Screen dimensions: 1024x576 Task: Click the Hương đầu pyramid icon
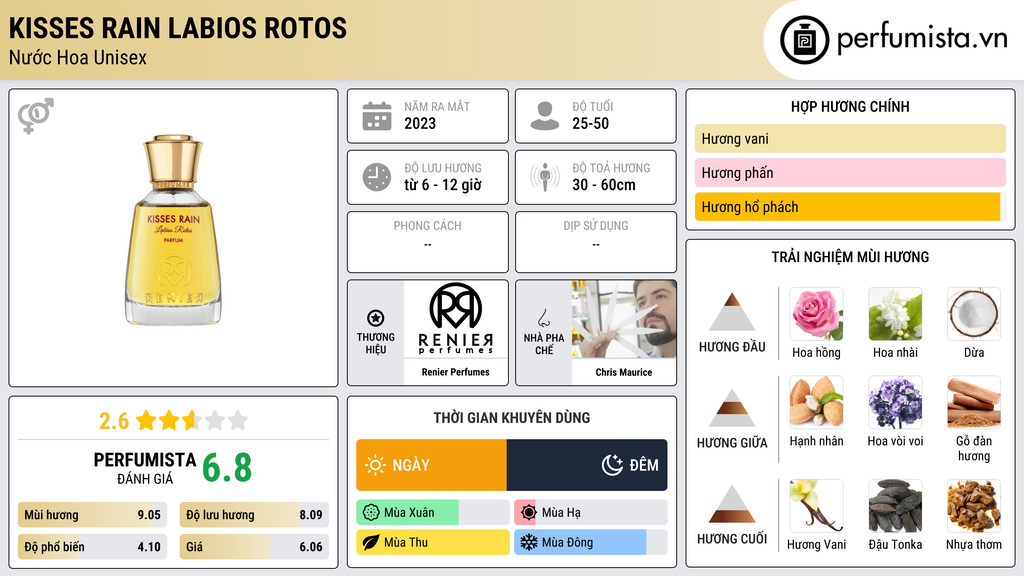tap(732, 312)
